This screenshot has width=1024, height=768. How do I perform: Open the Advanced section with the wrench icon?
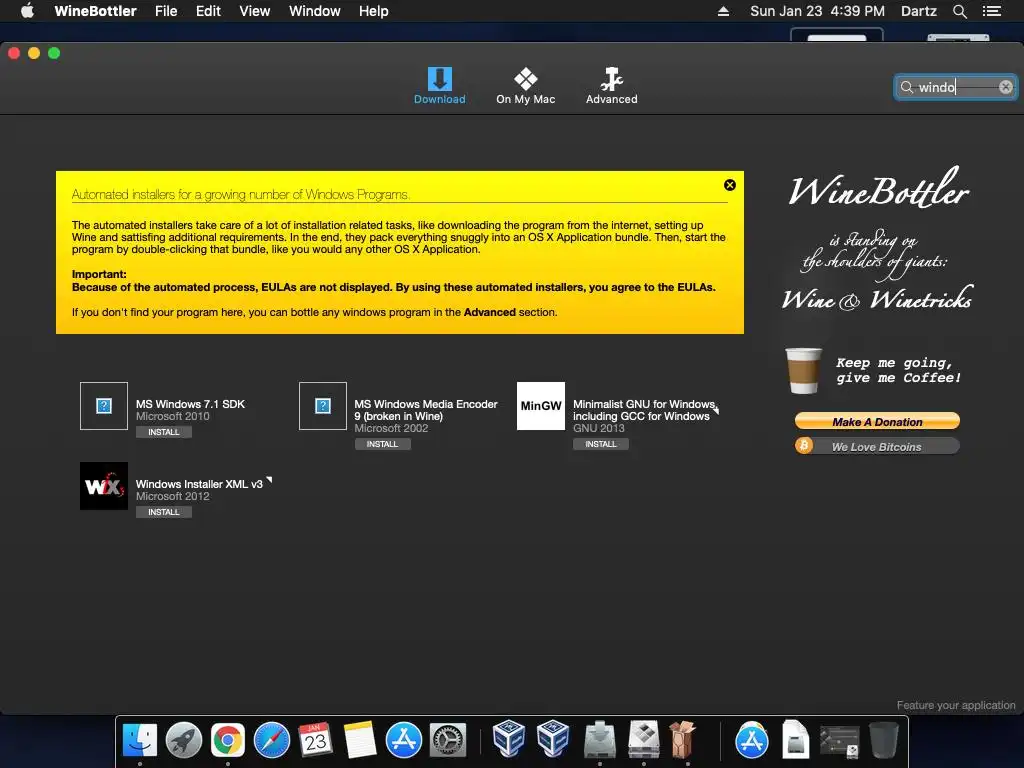[611, 86]
